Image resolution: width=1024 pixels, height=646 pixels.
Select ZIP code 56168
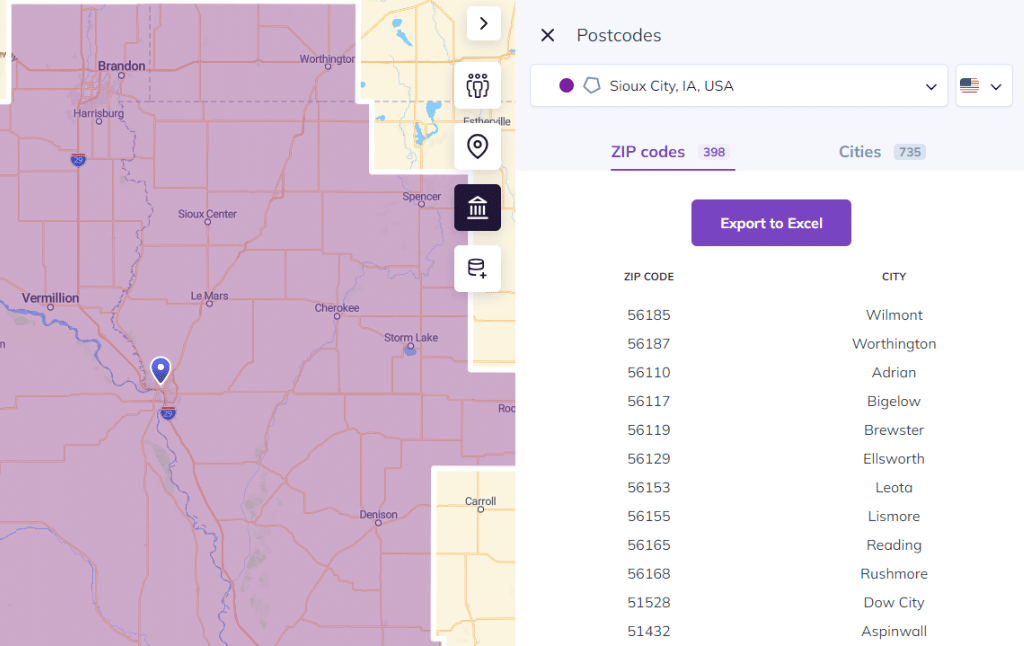[x=648, y=573]
